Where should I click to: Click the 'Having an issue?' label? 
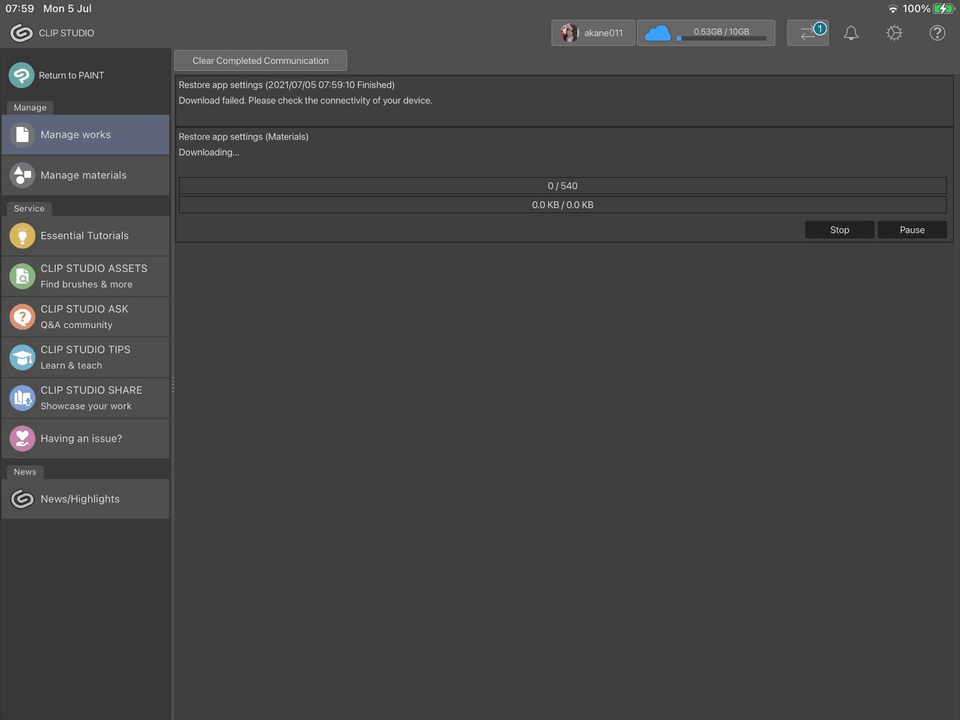click(x=81, y=438)
